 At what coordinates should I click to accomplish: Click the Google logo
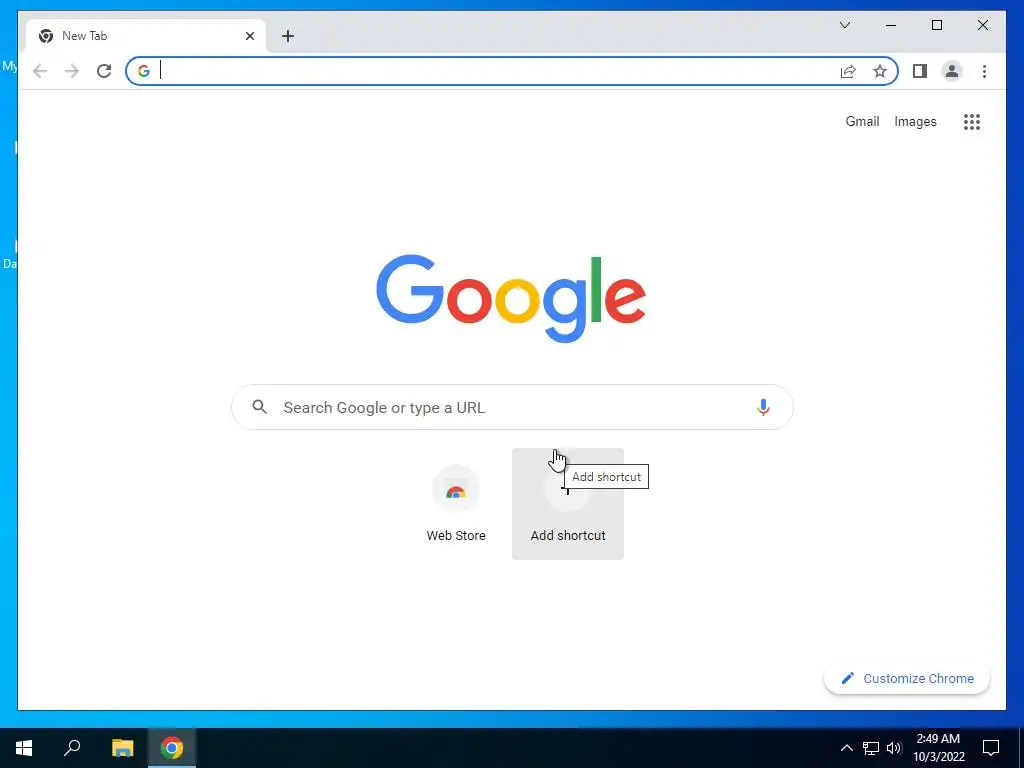pos(511,298)
